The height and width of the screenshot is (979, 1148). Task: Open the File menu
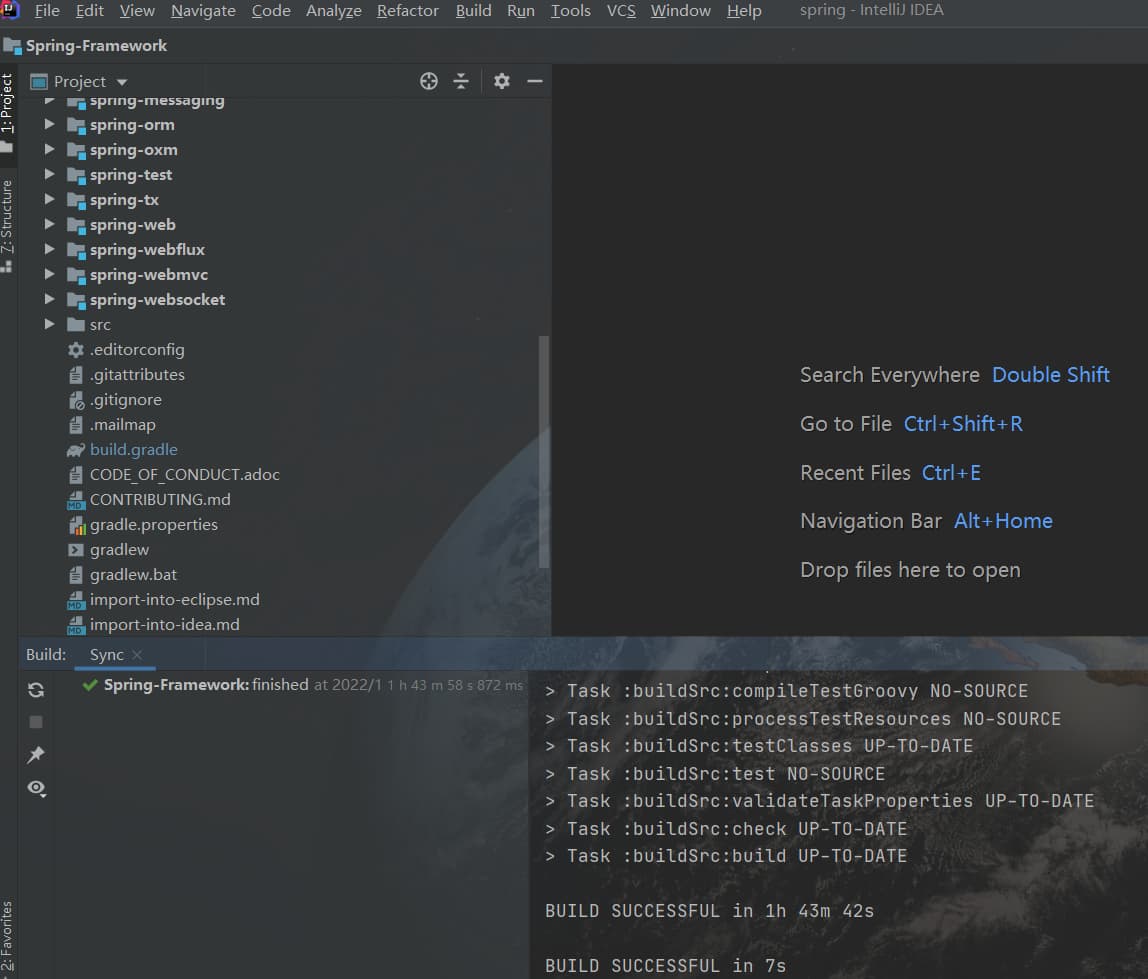47,10
